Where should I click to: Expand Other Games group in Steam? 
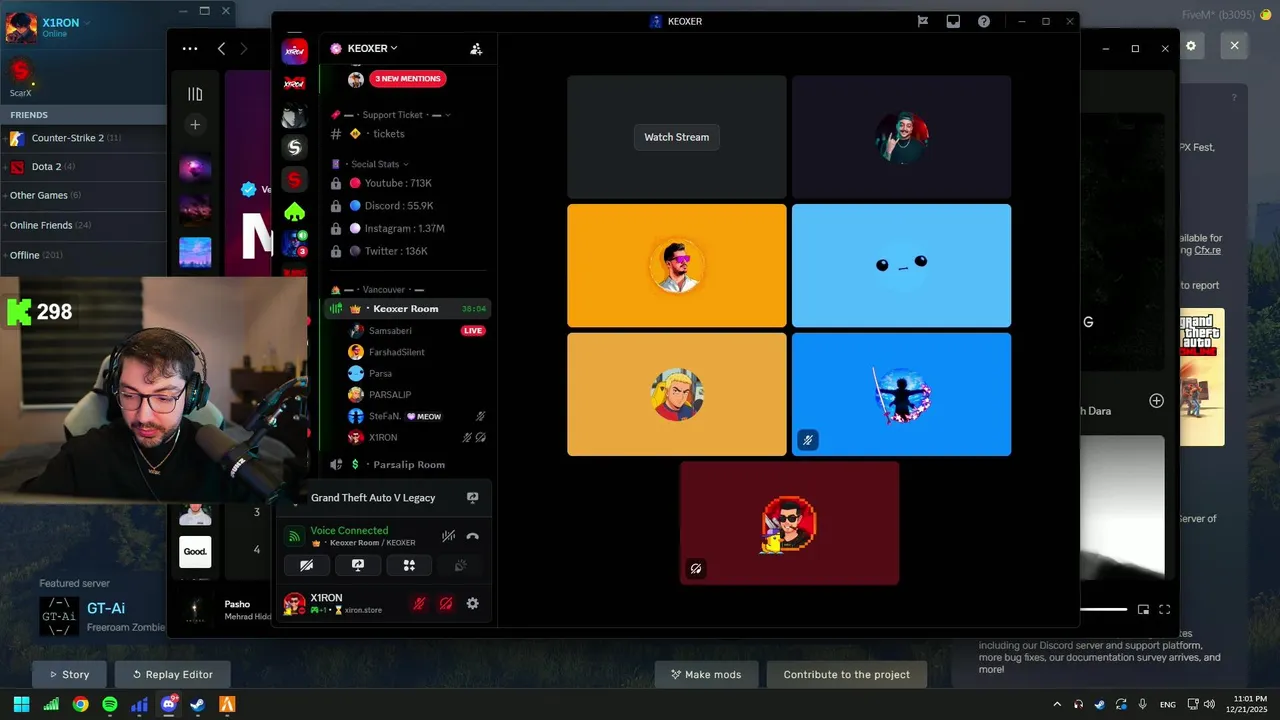tap(83, 195)
